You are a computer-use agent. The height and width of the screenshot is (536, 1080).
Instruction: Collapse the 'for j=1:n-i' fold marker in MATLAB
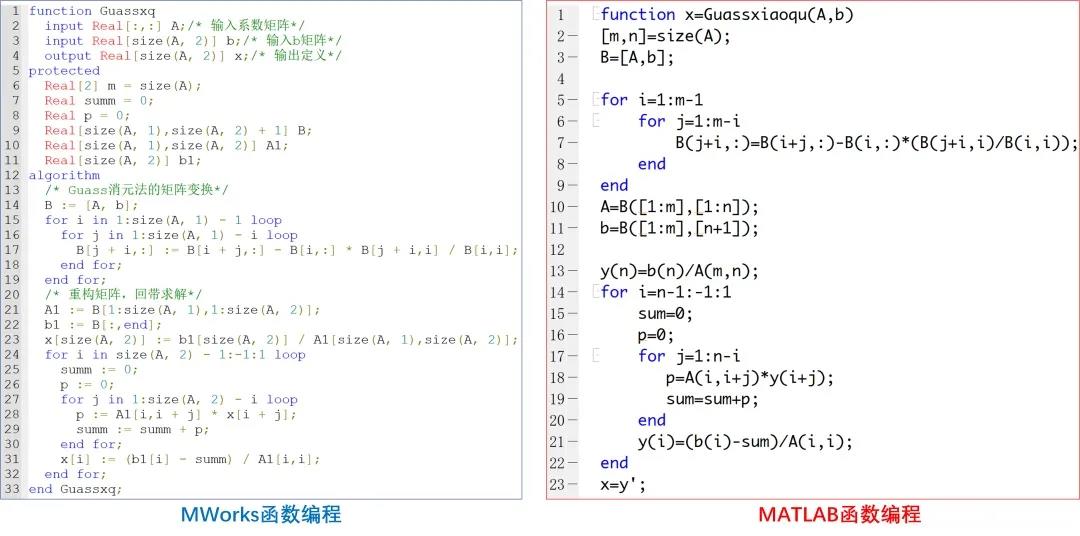pyautogui.click(x=595, y=356)
